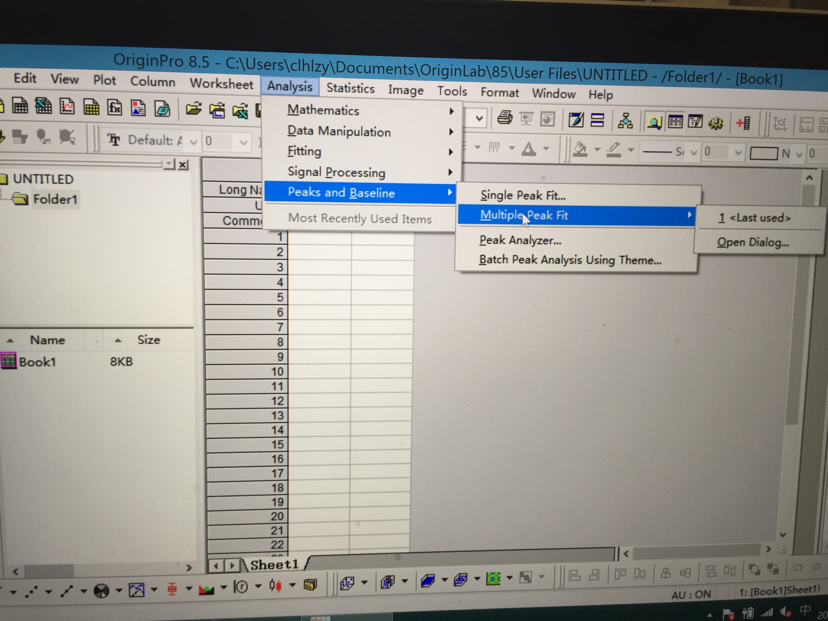Click the Open project folder icon
Screen dimensions: 828x621
point(193,109)
